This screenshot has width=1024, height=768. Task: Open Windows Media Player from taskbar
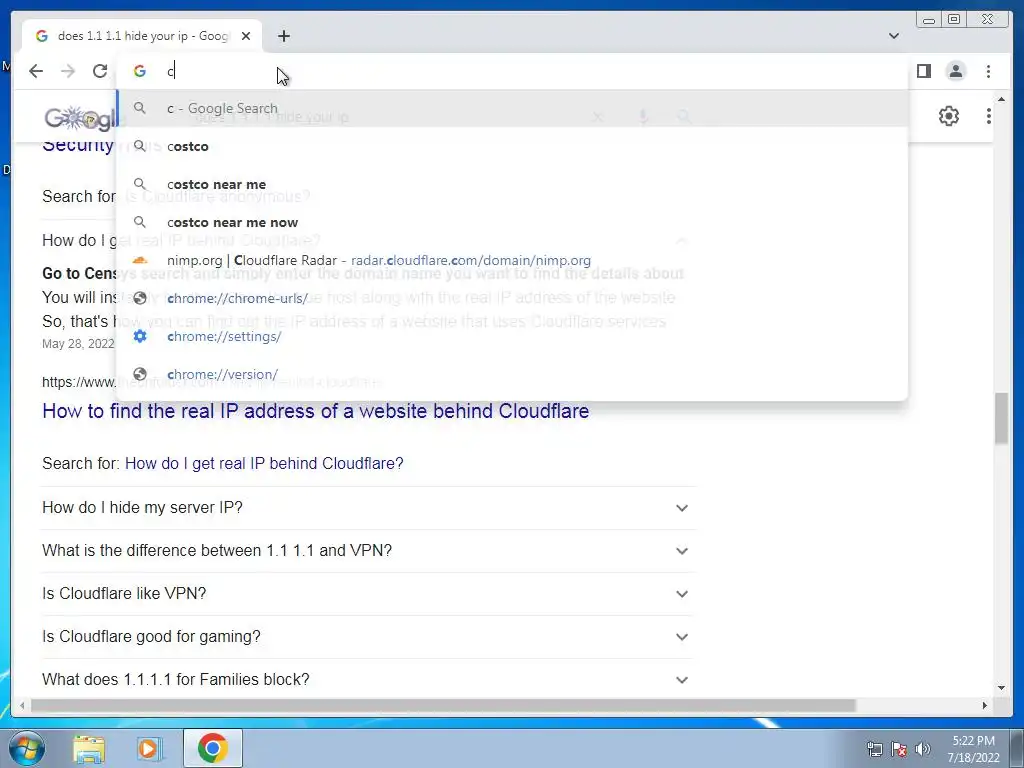[150, 748]
